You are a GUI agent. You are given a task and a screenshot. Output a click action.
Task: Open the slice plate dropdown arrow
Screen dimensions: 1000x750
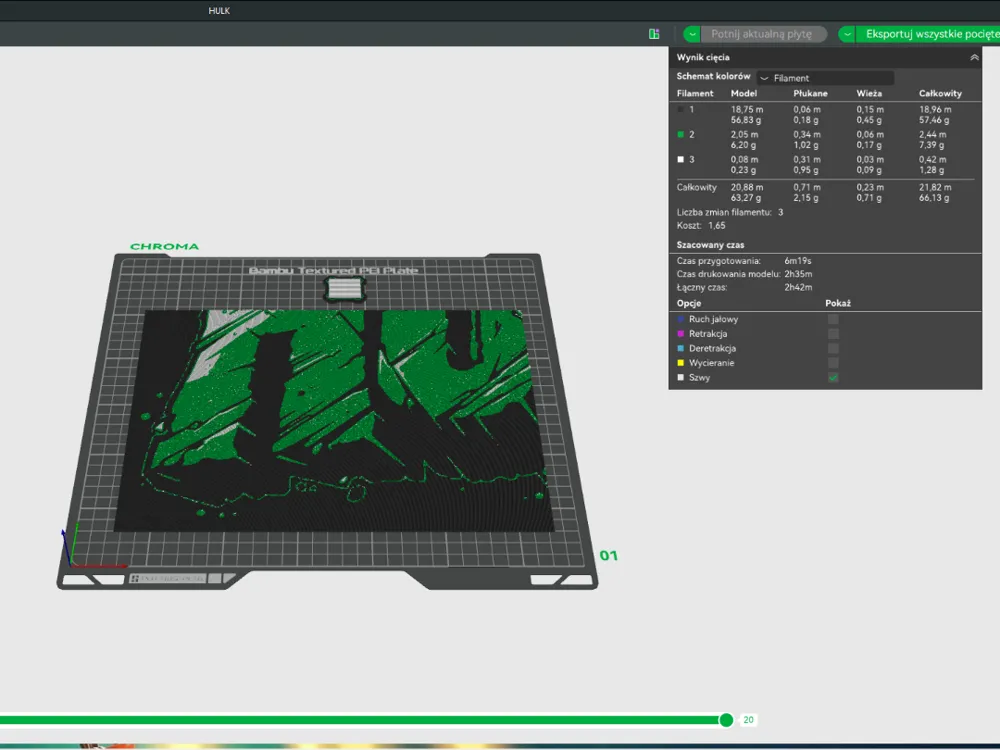[x=692, y=34]
